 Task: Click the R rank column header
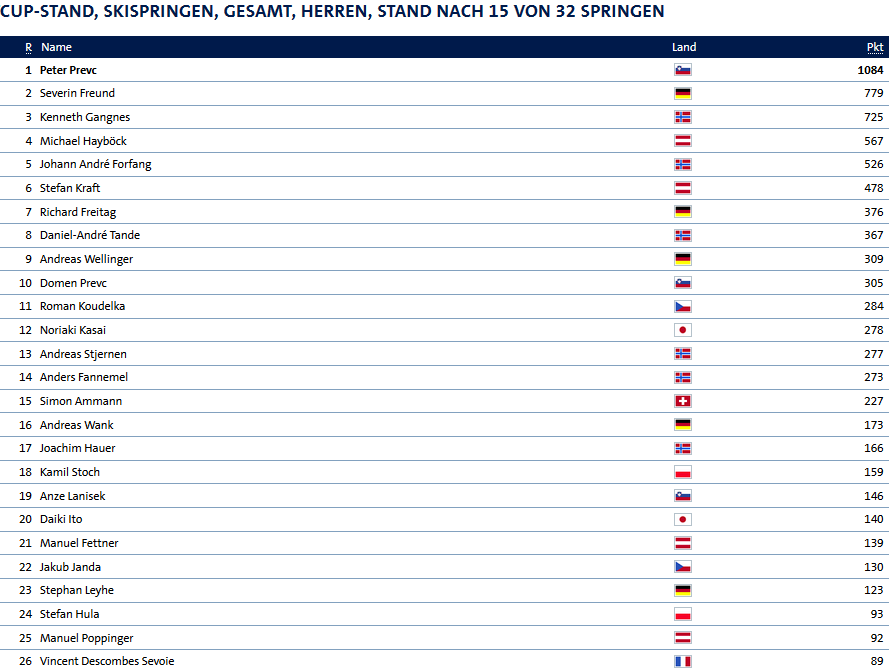(28, 47)
